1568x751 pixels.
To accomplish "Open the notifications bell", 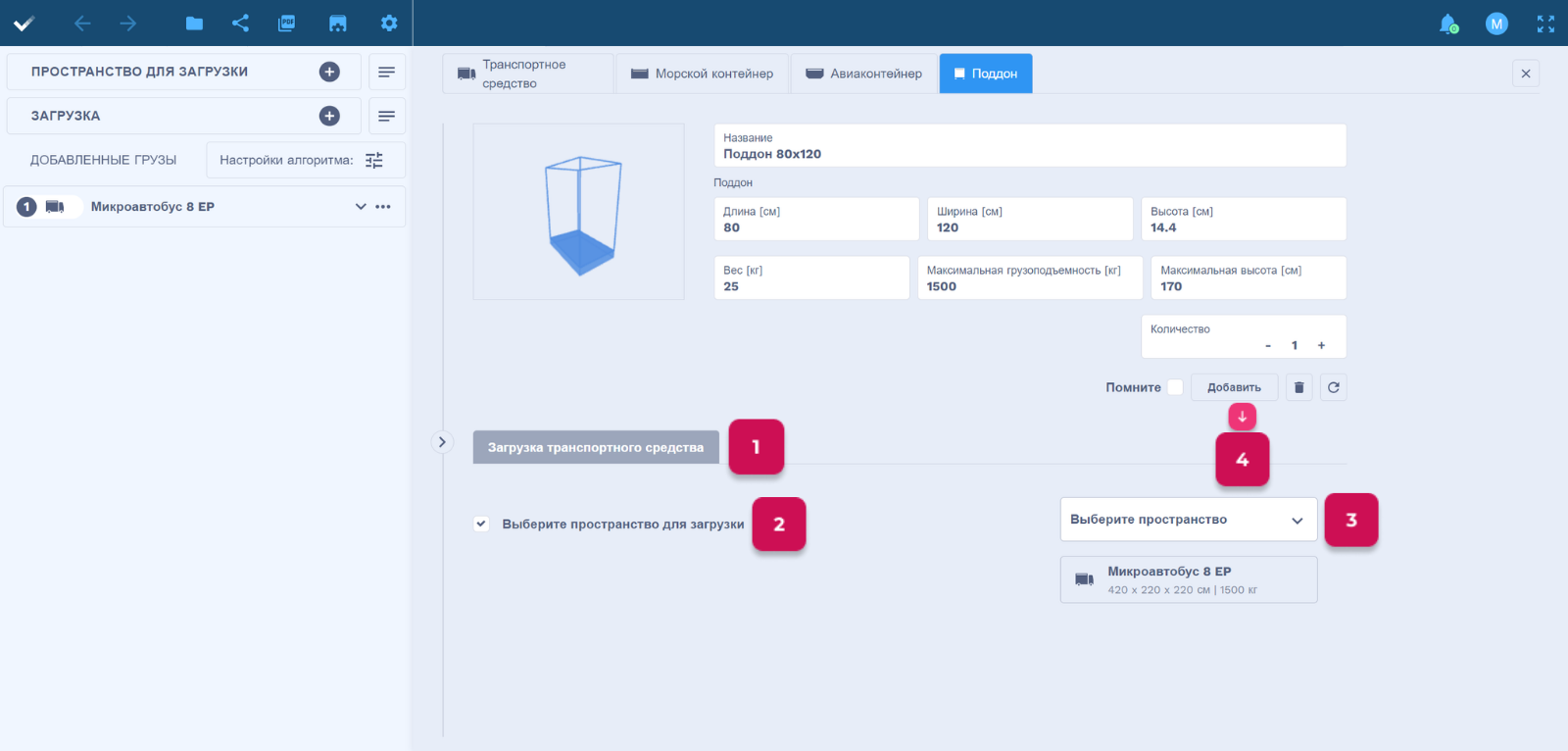I will point(1447,24).
